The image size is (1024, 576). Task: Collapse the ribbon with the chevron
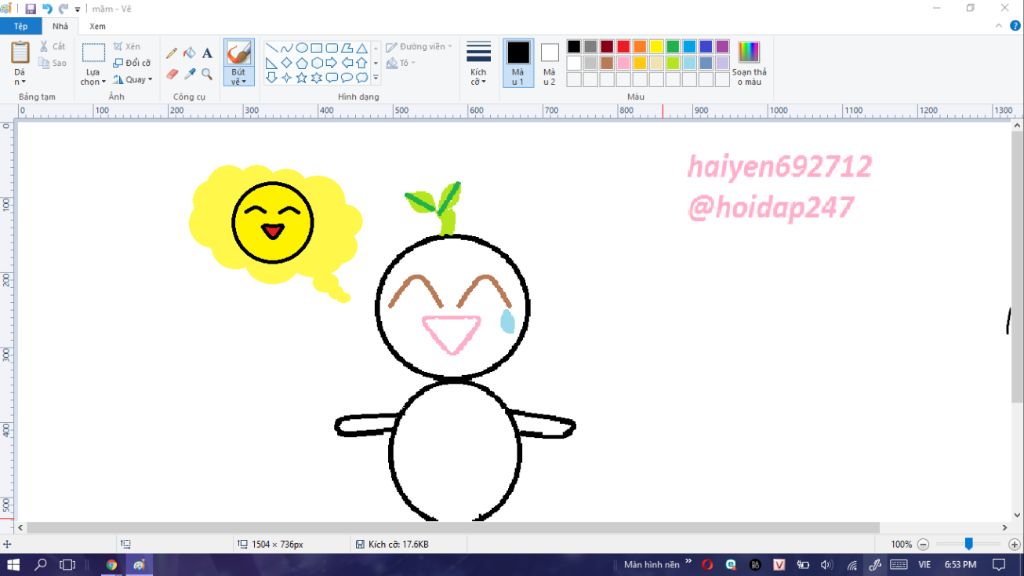tap(999, 26)
